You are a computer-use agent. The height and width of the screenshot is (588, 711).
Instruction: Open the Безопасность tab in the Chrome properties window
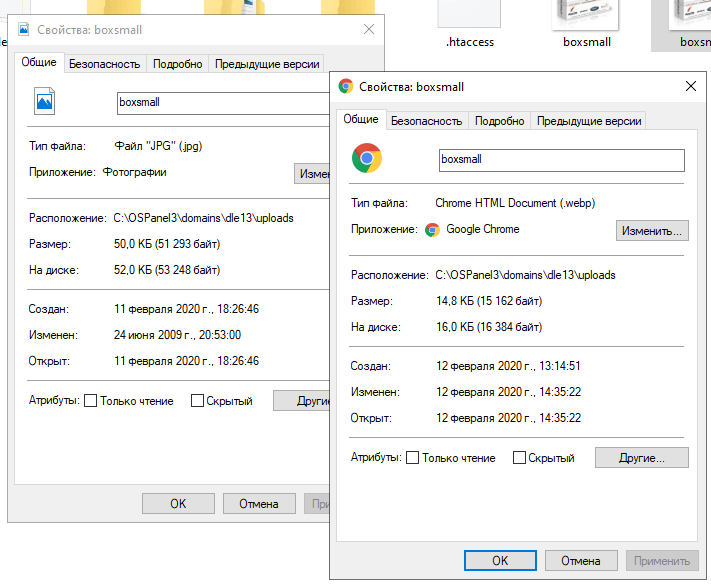click(x=426, y=121)
